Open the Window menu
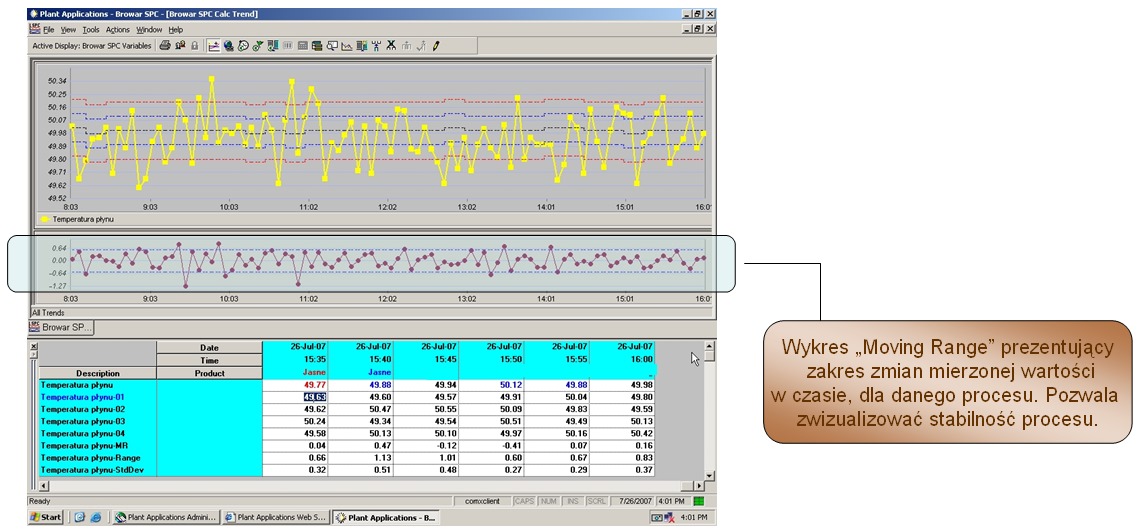Screen dimensions: 1139x530 pos(150,30)
